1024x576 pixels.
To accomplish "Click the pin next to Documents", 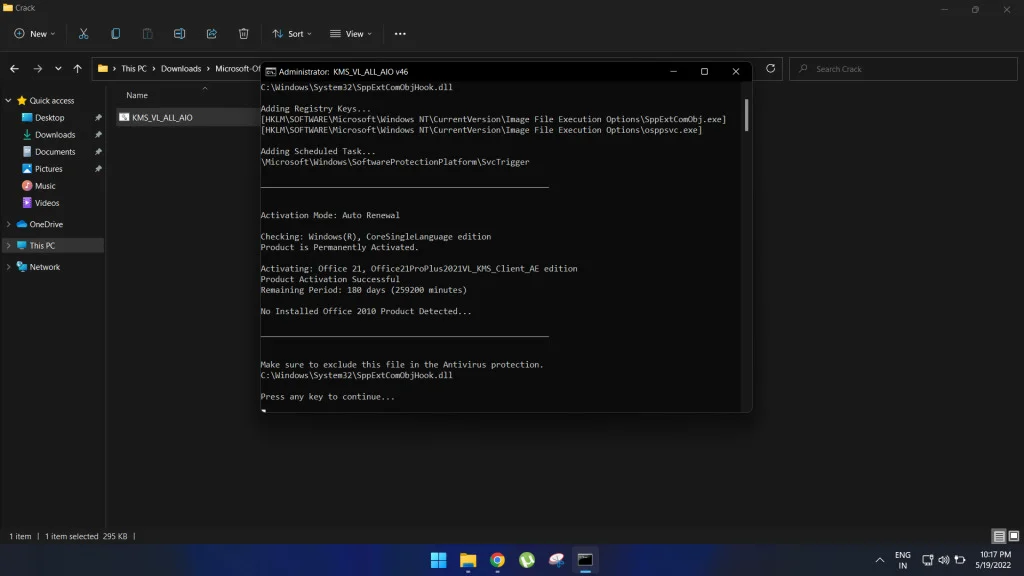I will [x=98, y=152].
